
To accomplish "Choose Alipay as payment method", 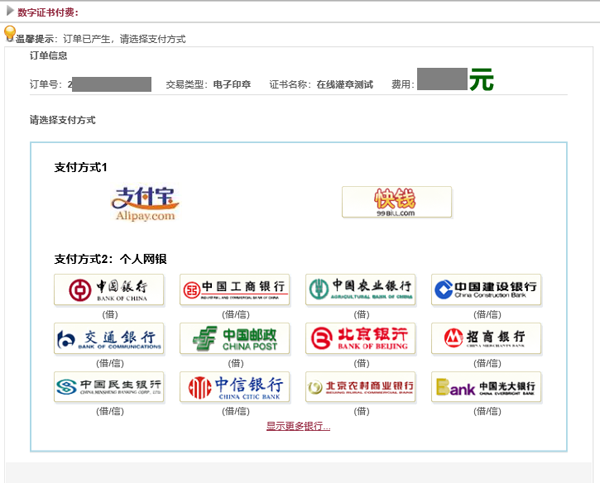I will pyautogui.click(x=145, y=203).
